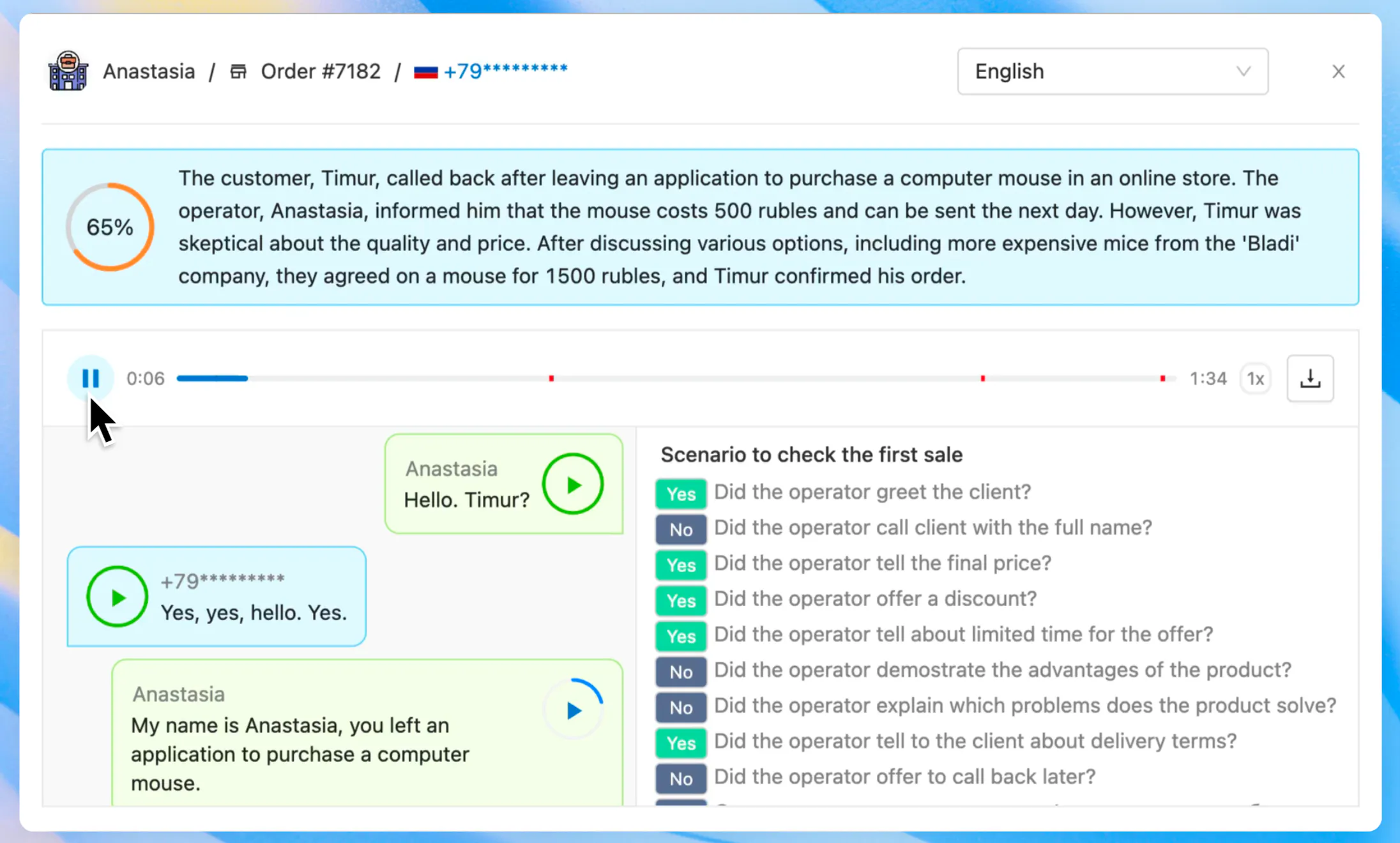The width and height of the screenshot is (1400, 843).
Task: Open the masked phone number link +79
Action: 505,70
